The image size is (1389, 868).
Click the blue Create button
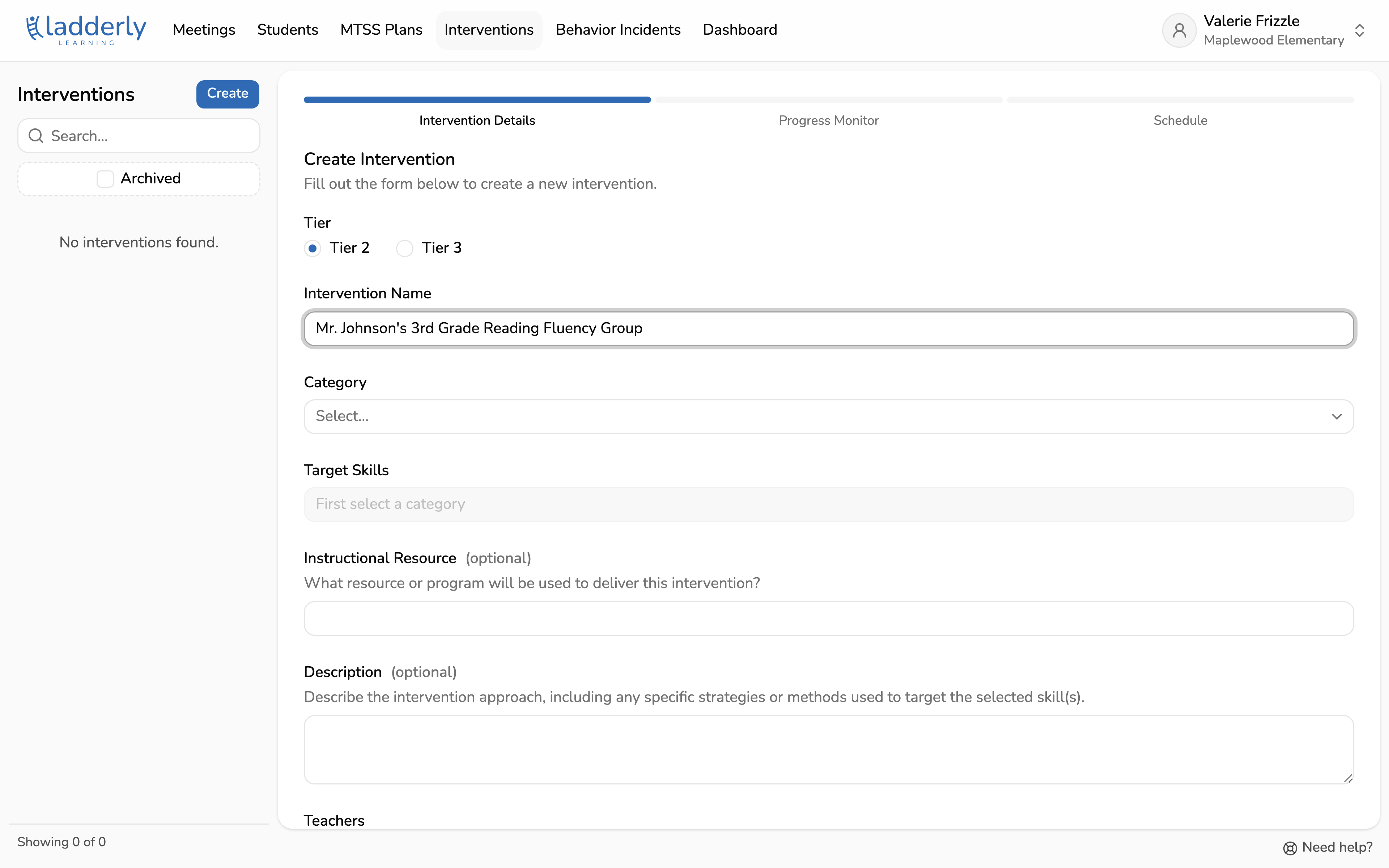227,94
